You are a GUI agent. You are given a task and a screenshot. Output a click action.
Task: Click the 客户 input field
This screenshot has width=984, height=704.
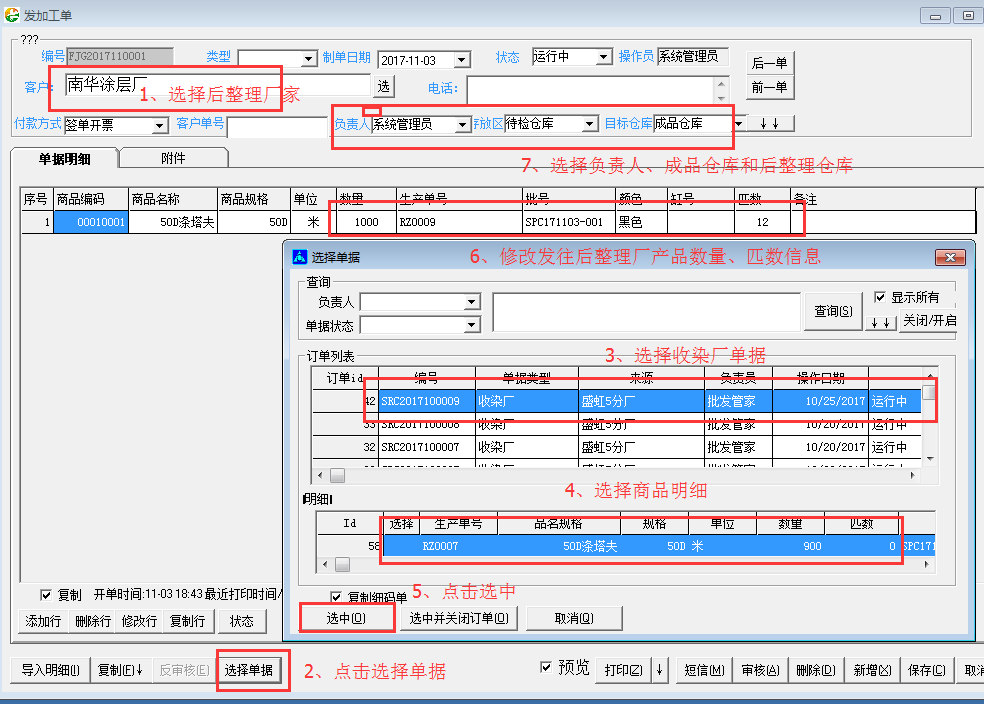(x=218, y=85)
